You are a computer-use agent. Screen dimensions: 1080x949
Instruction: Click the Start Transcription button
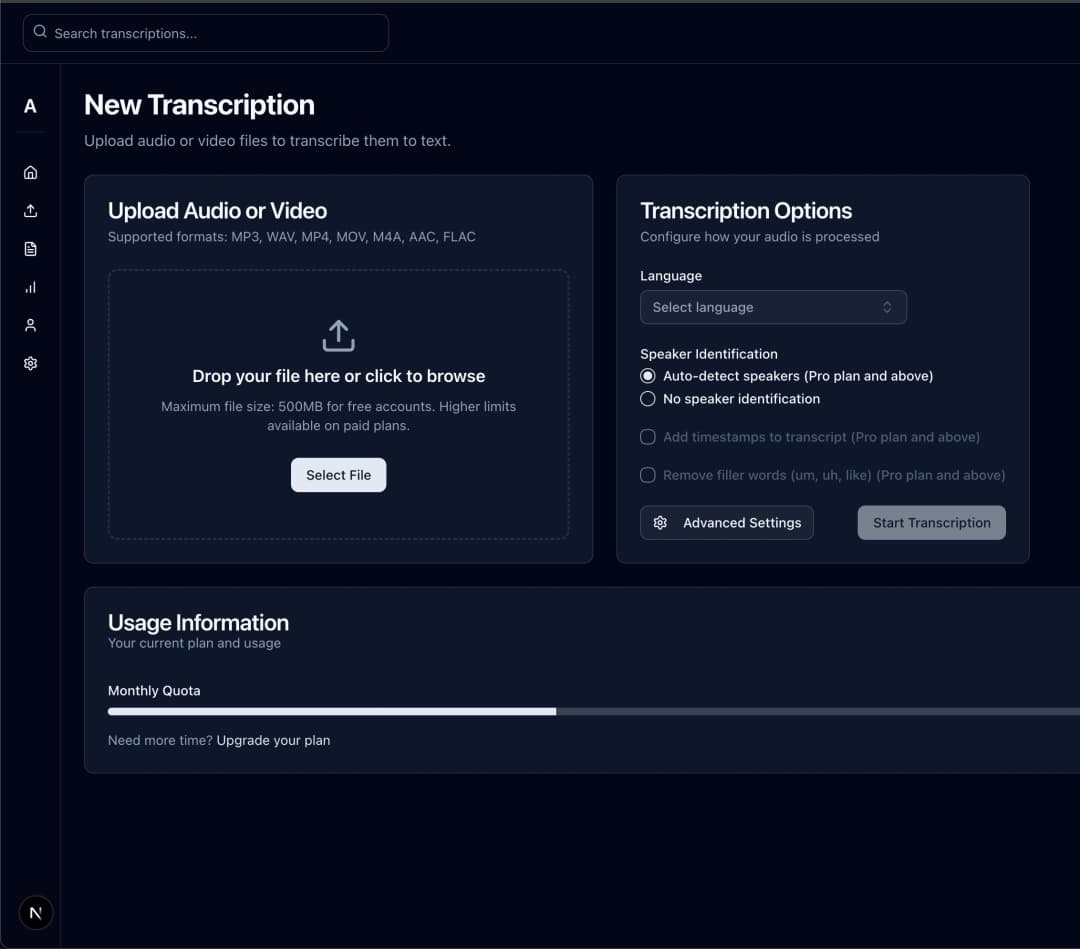931,523
